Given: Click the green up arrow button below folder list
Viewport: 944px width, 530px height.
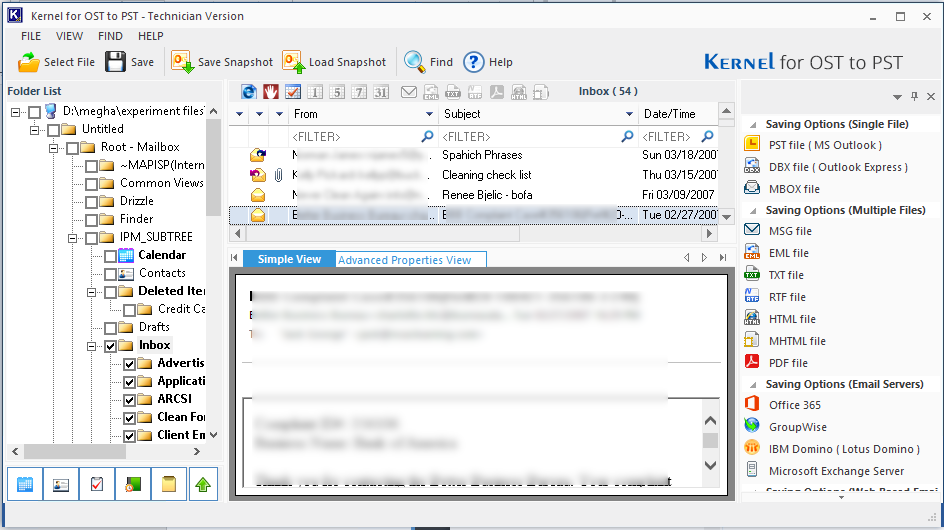Looking at the screenshot, I should [x=203, y=484].
